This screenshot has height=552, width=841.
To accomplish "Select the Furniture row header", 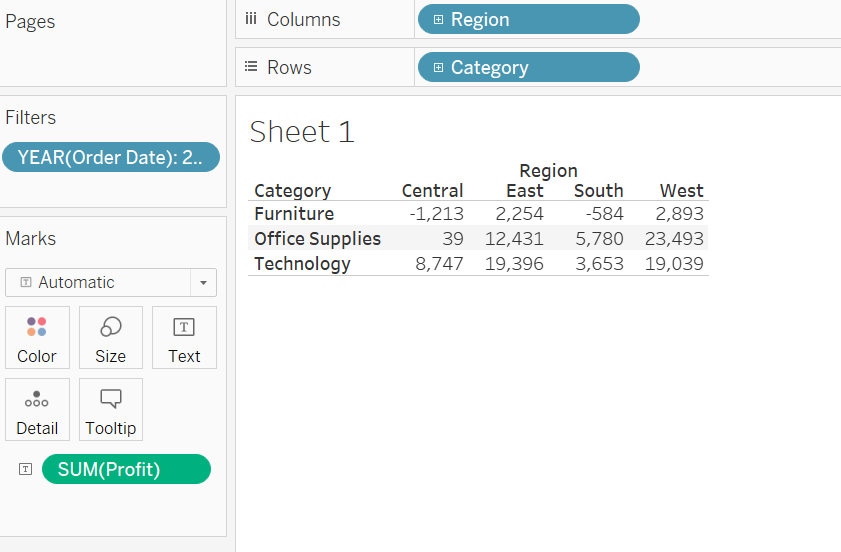I will pos(294,214).
